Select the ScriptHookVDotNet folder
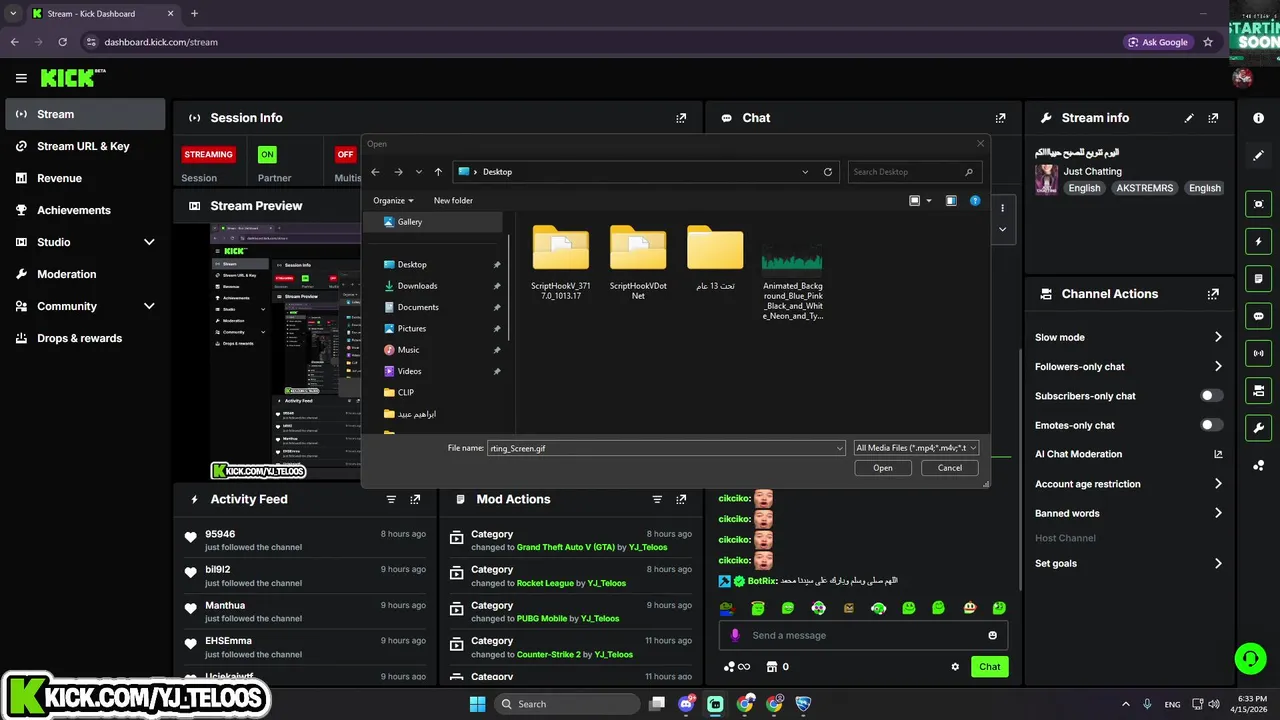 638,262
